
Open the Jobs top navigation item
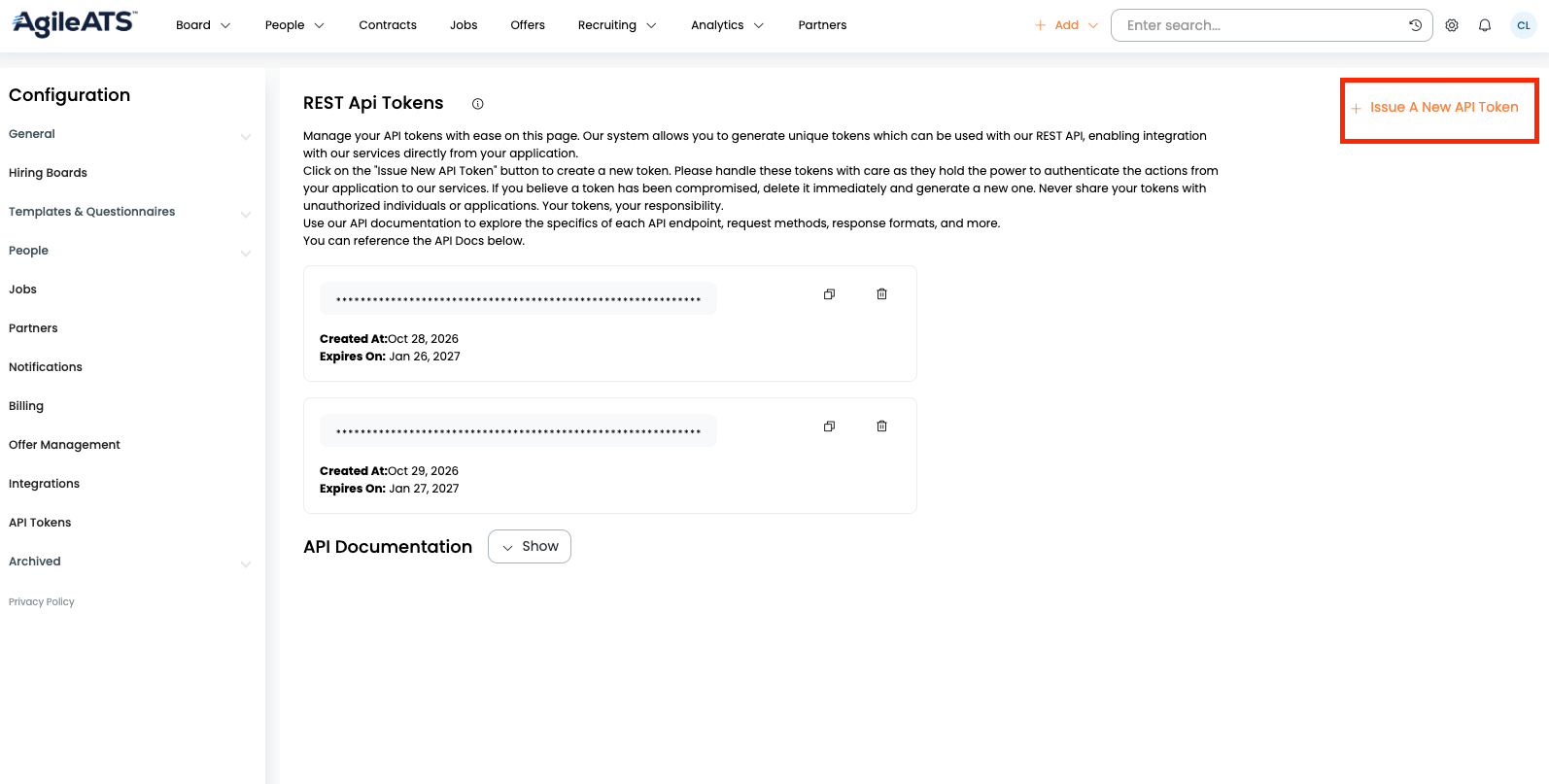464,25
